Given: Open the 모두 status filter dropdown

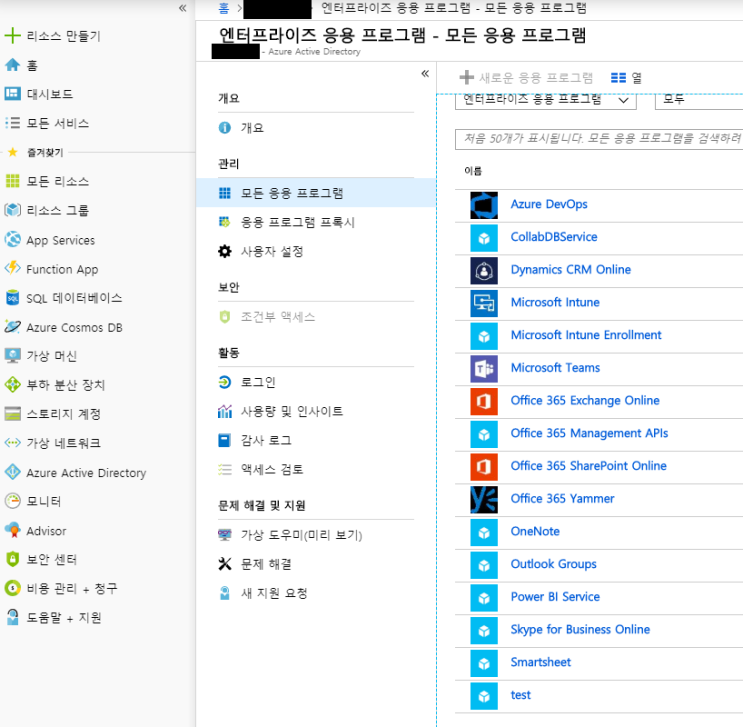Looking at the screenshot, I should (698, 100).
